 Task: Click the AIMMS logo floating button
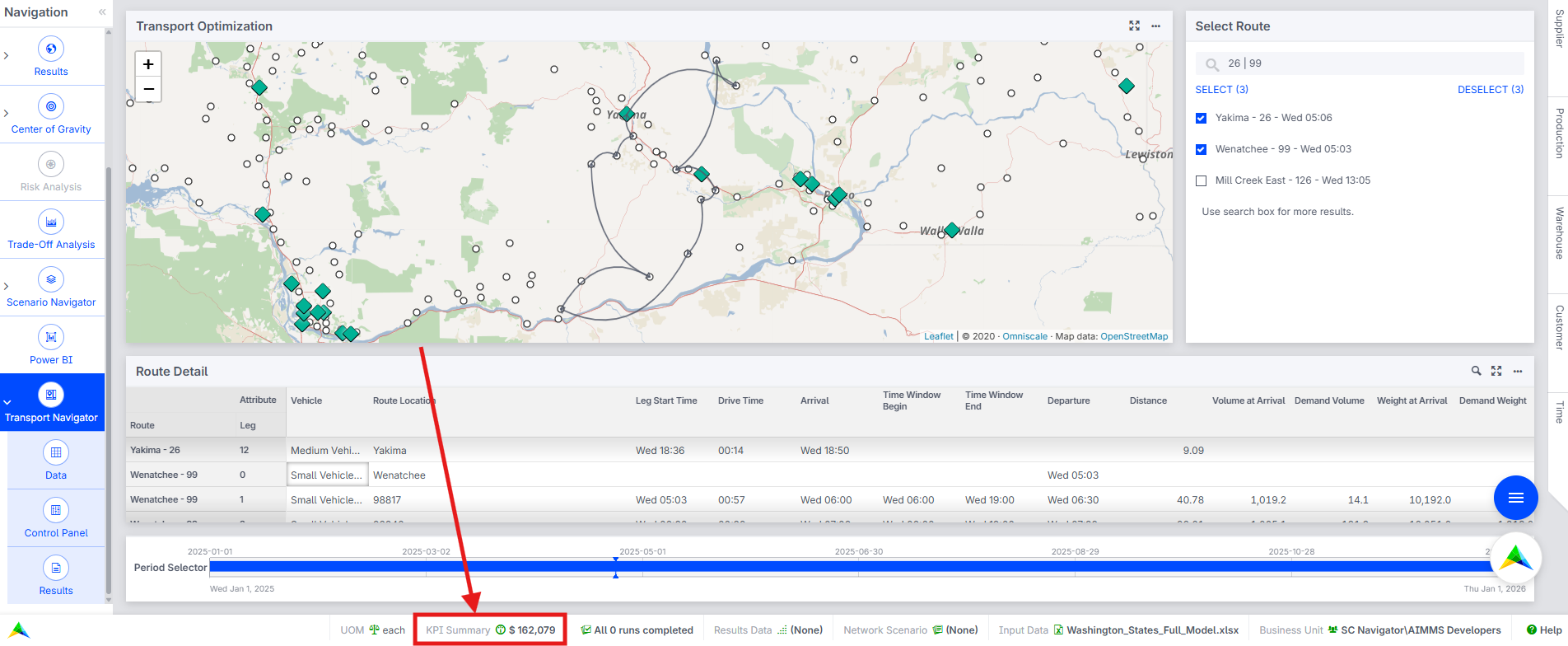[1516, 559]
